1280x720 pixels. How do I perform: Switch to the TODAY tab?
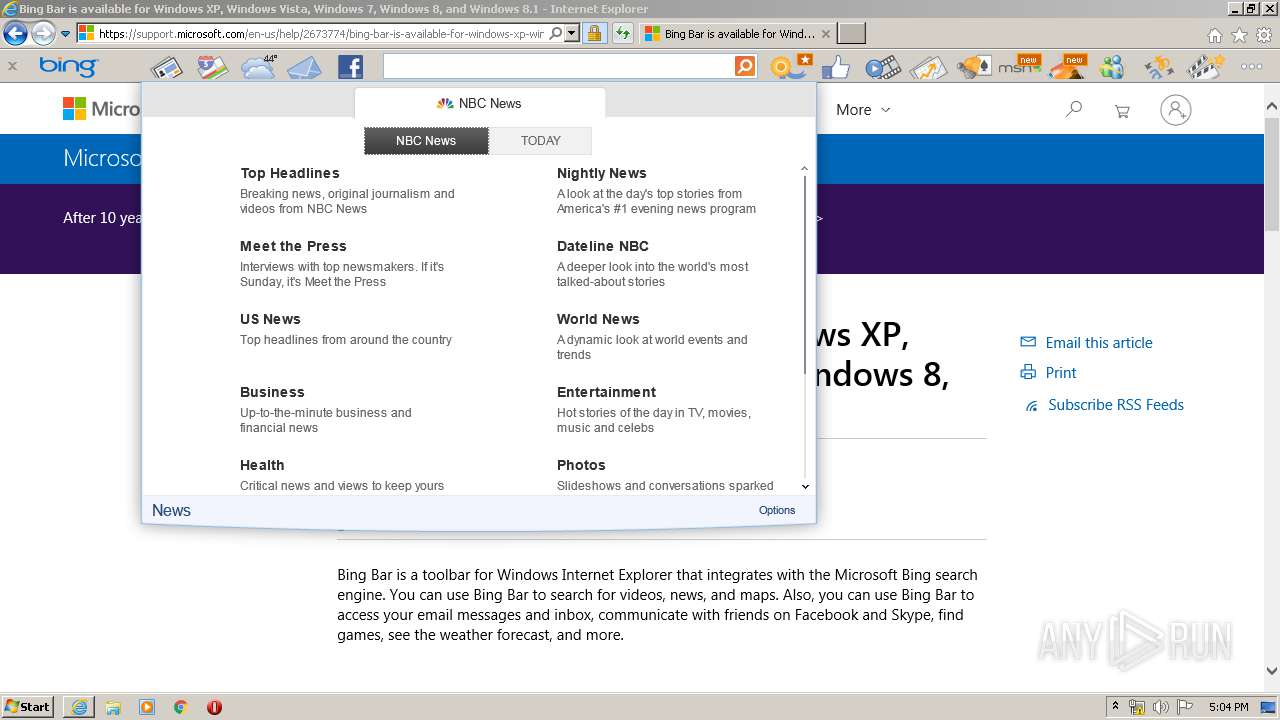point(541,141)
